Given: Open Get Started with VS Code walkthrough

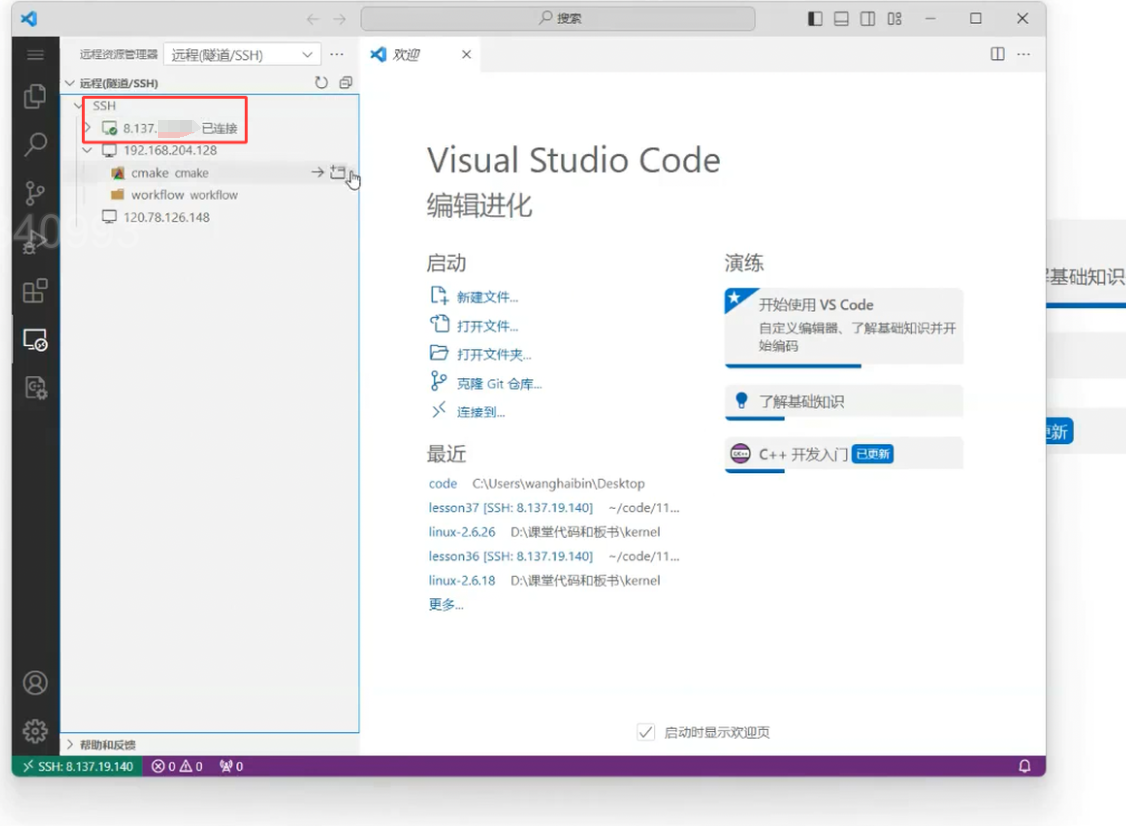Looking at the screenshot, I should (844, 328).
